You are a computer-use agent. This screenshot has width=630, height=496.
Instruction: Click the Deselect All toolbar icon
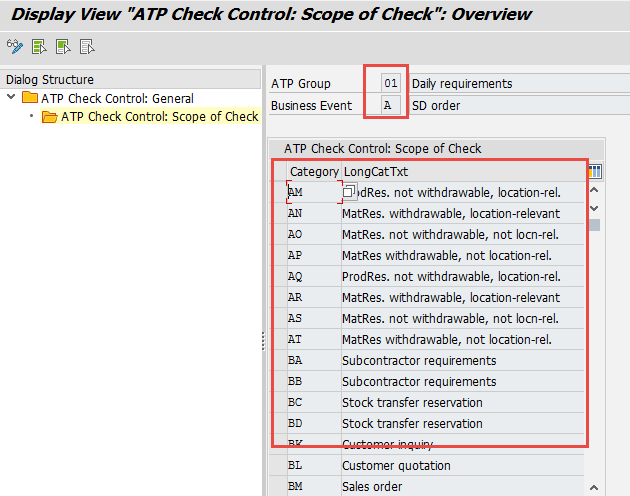pos(87,47)
